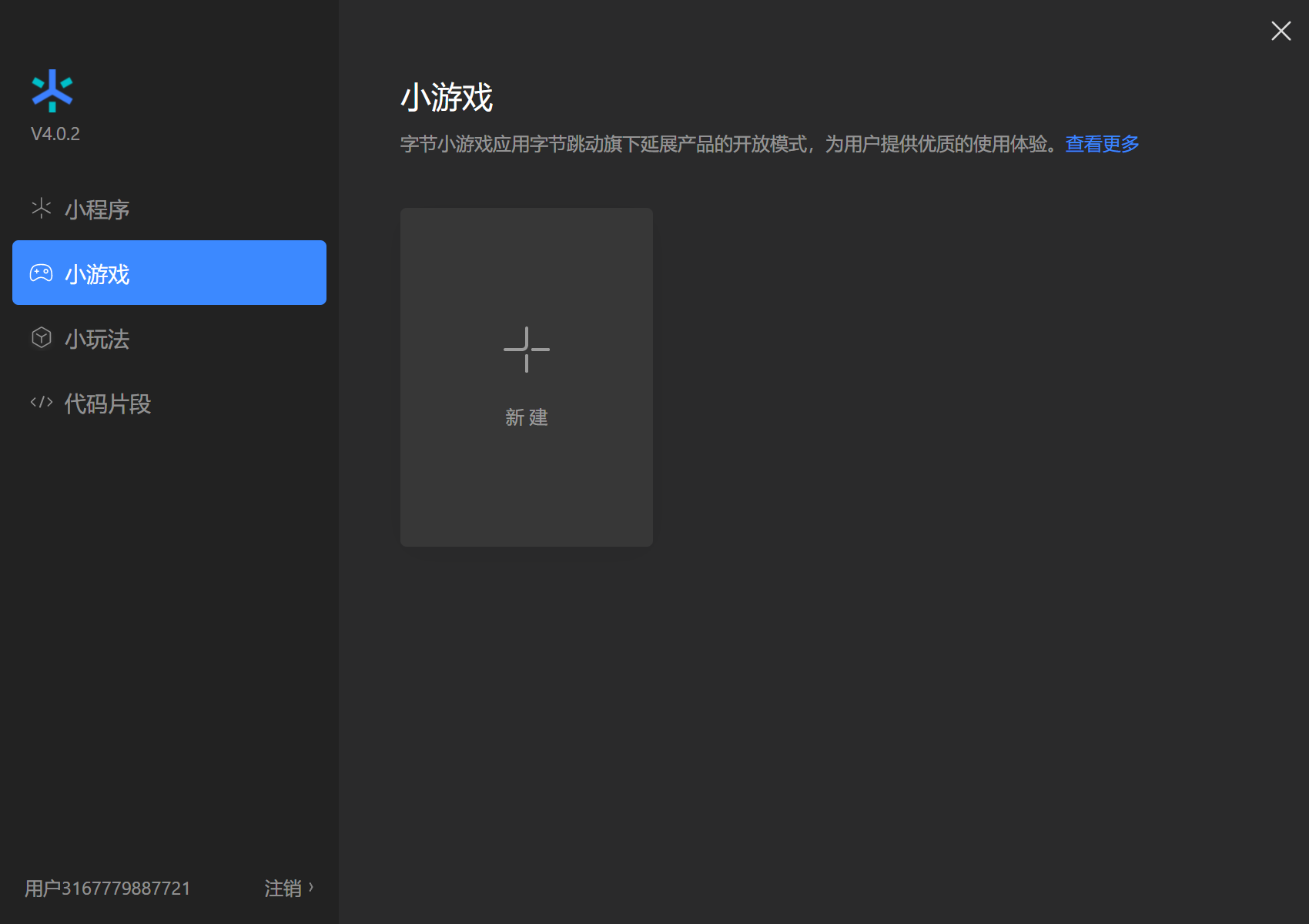Open 查看更多 to learn about 小游戏

click(x=1101, y=143)
